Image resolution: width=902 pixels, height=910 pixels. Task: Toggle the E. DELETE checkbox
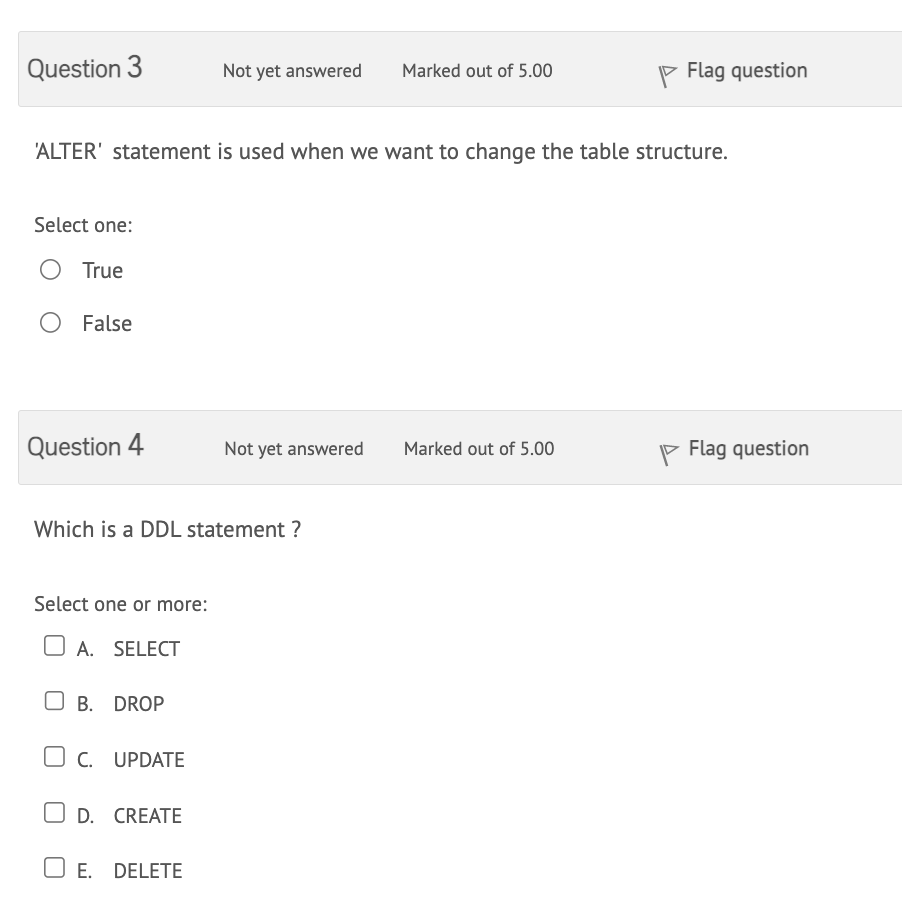tap(54, 869)
